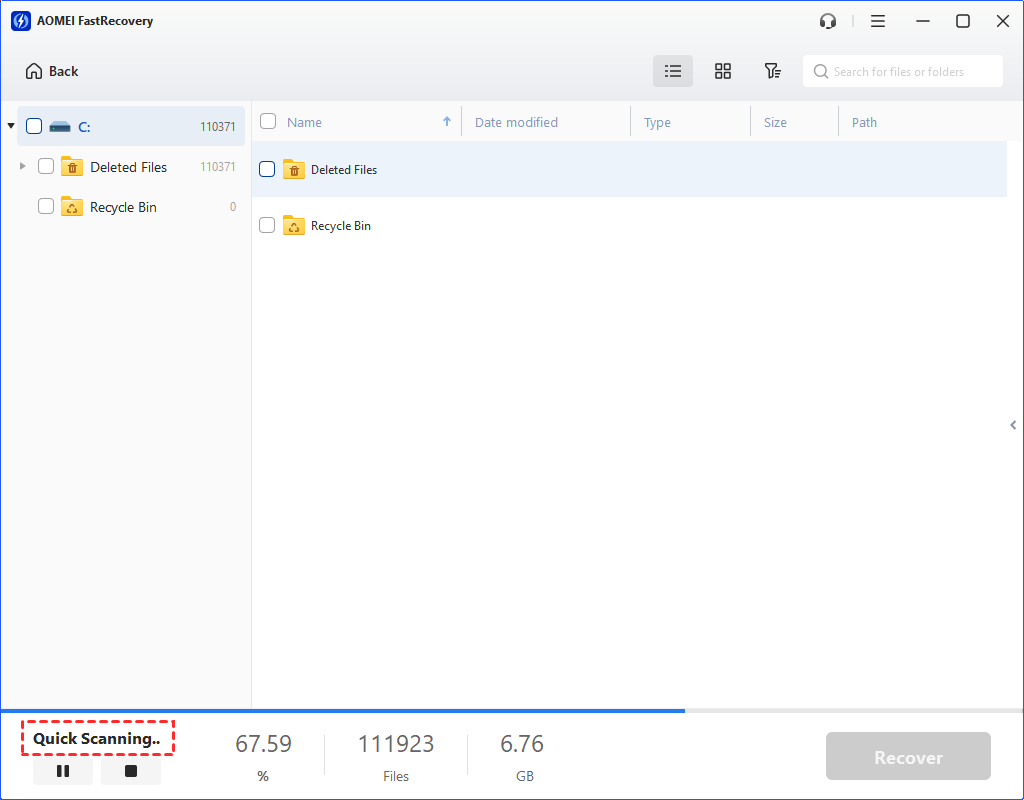1024x800 pixels.
Task: Switch to grid thumbnail view
Action: coord(722,71)
